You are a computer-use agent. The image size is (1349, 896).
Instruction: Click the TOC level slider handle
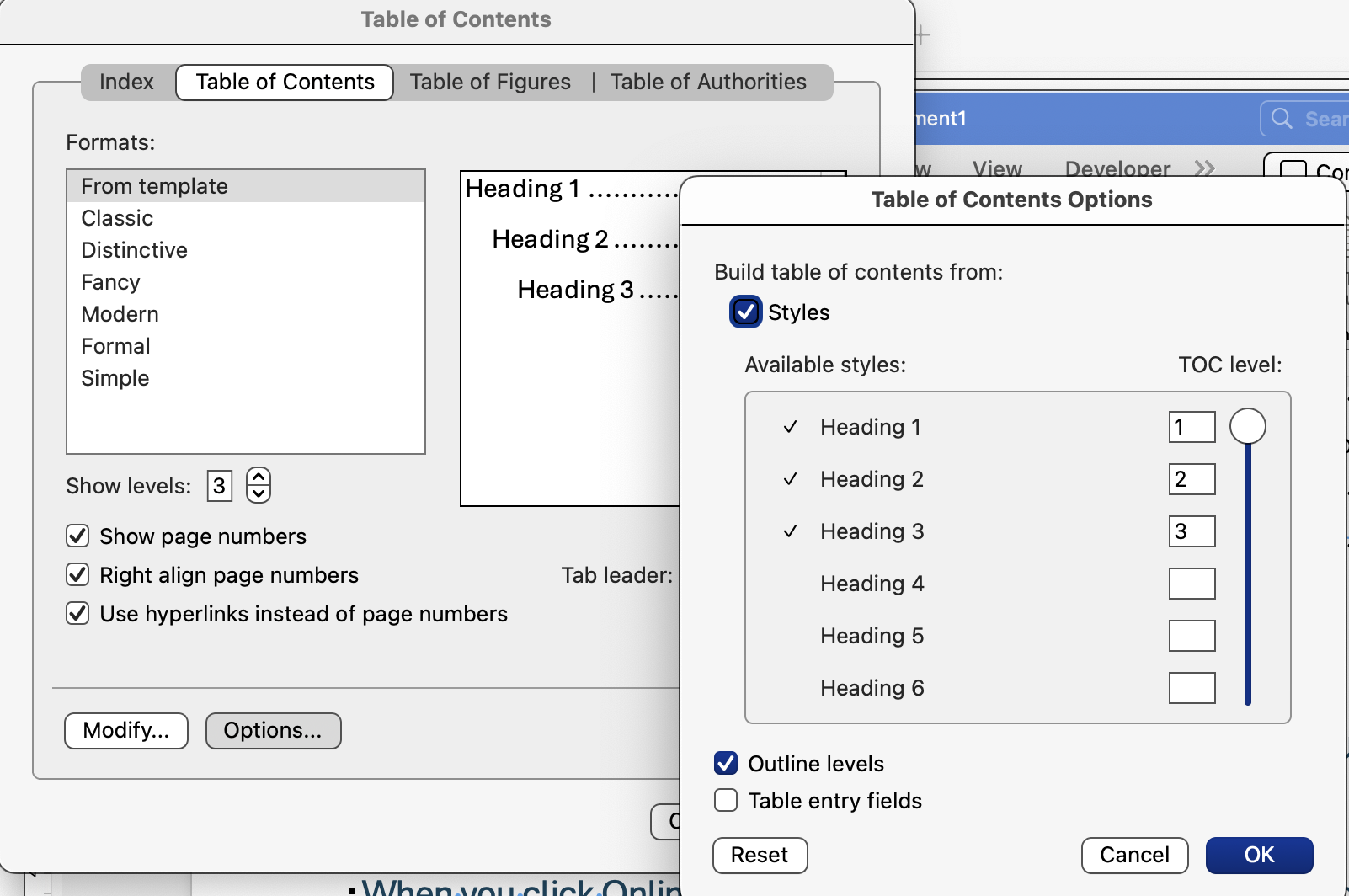(x=1247, y=426)
